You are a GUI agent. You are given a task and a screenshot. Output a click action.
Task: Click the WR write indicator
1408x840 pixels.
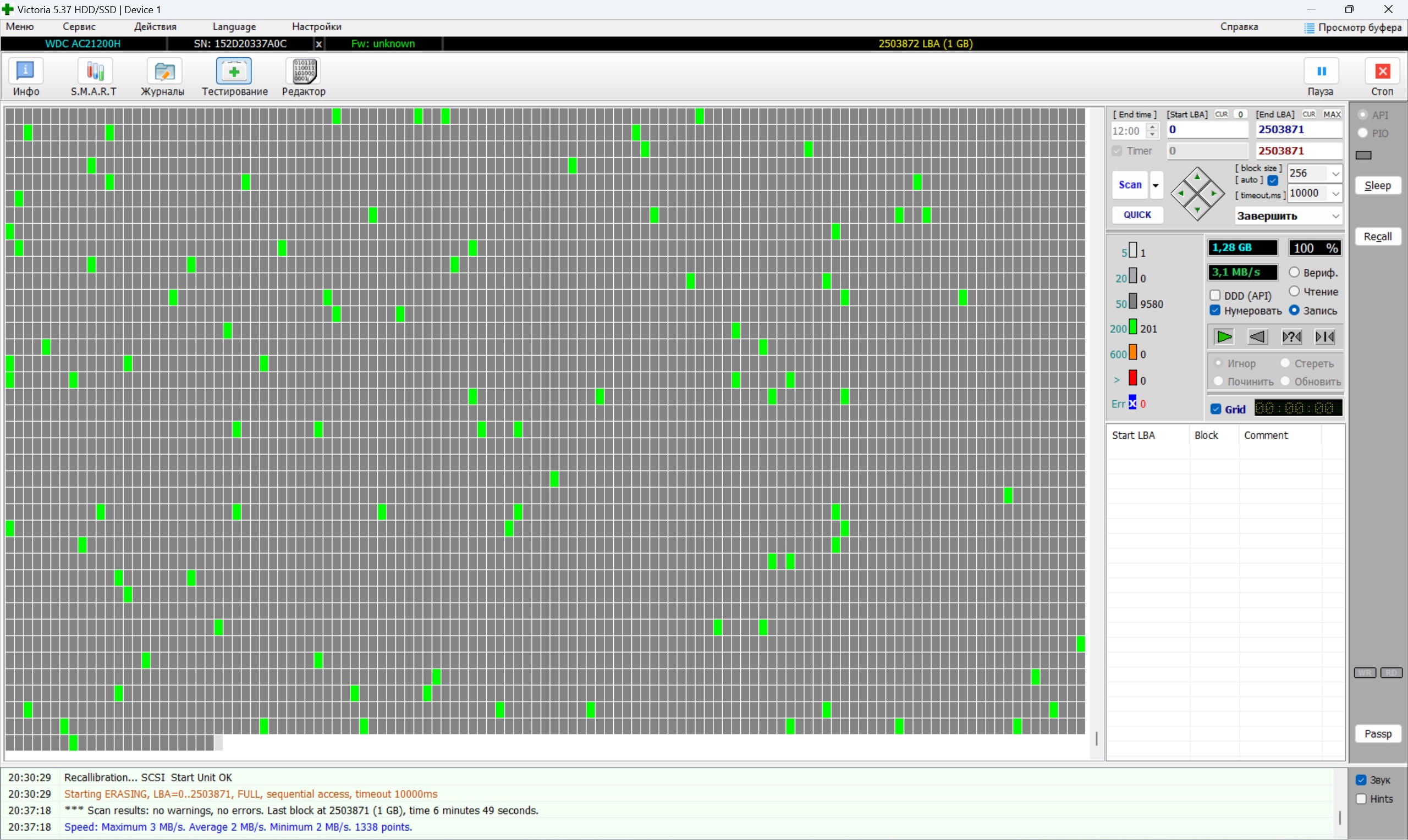point(1365,673)
